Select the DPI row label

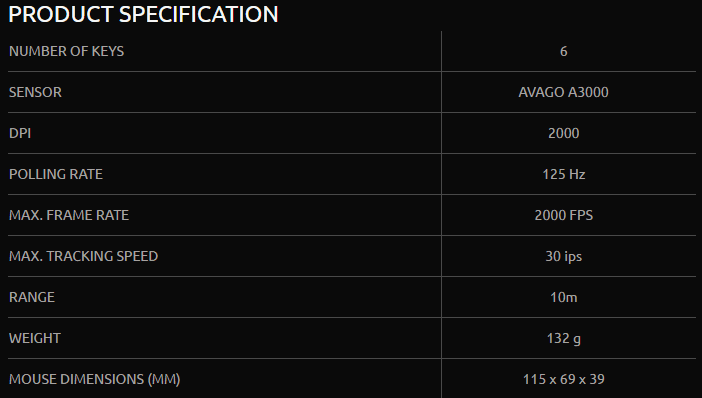point(20,133)
